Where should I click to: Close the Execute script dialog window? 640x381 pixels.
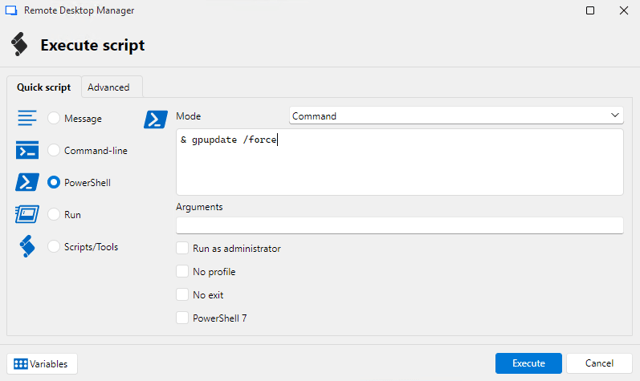point(624,10)
